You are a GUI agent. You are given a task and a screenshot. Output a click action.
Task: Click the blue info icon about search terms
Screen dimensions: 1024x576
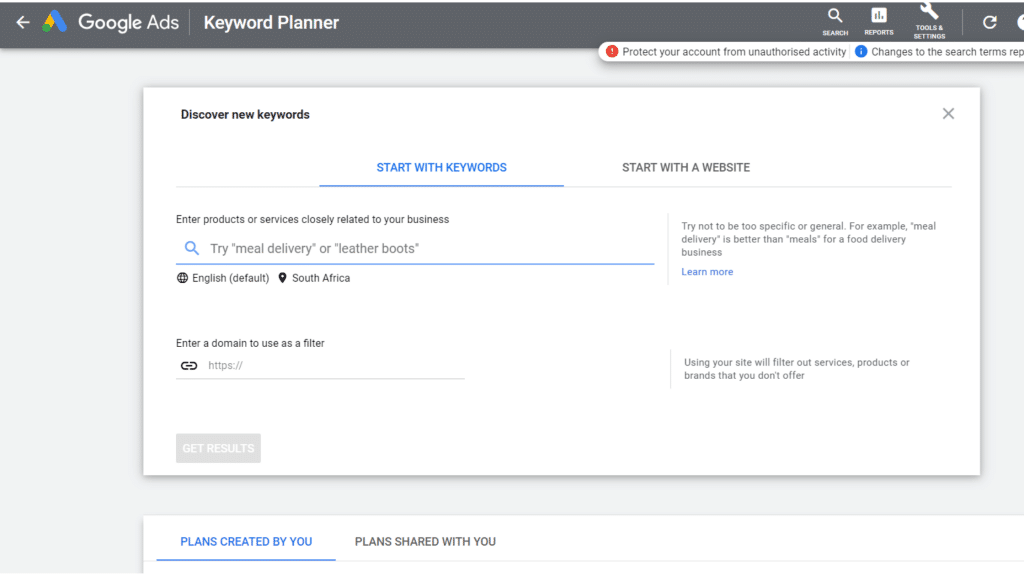pyautogui.click(x=861, y=51)
